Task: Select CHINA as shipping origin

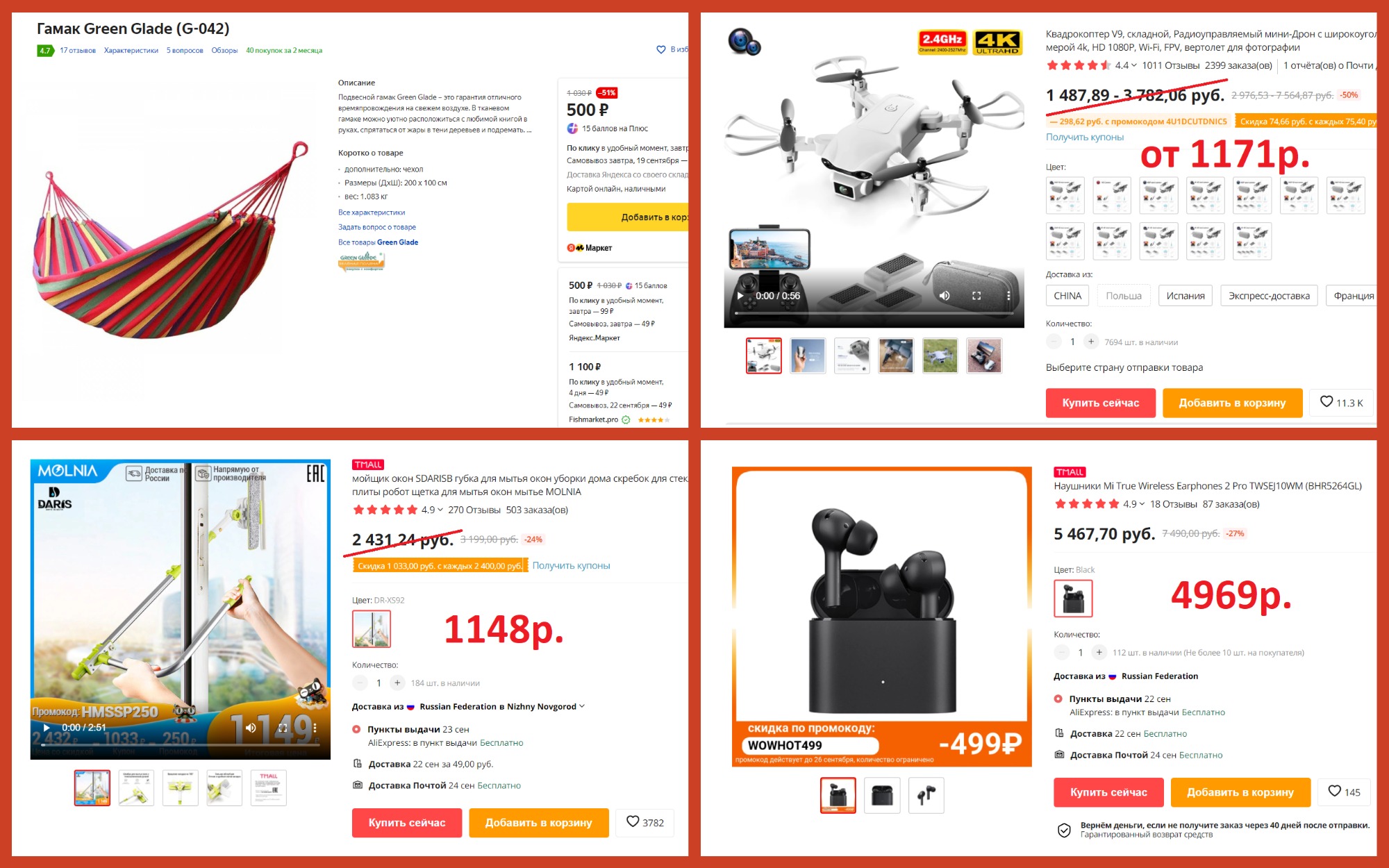Action: (x=1067, y=296)
